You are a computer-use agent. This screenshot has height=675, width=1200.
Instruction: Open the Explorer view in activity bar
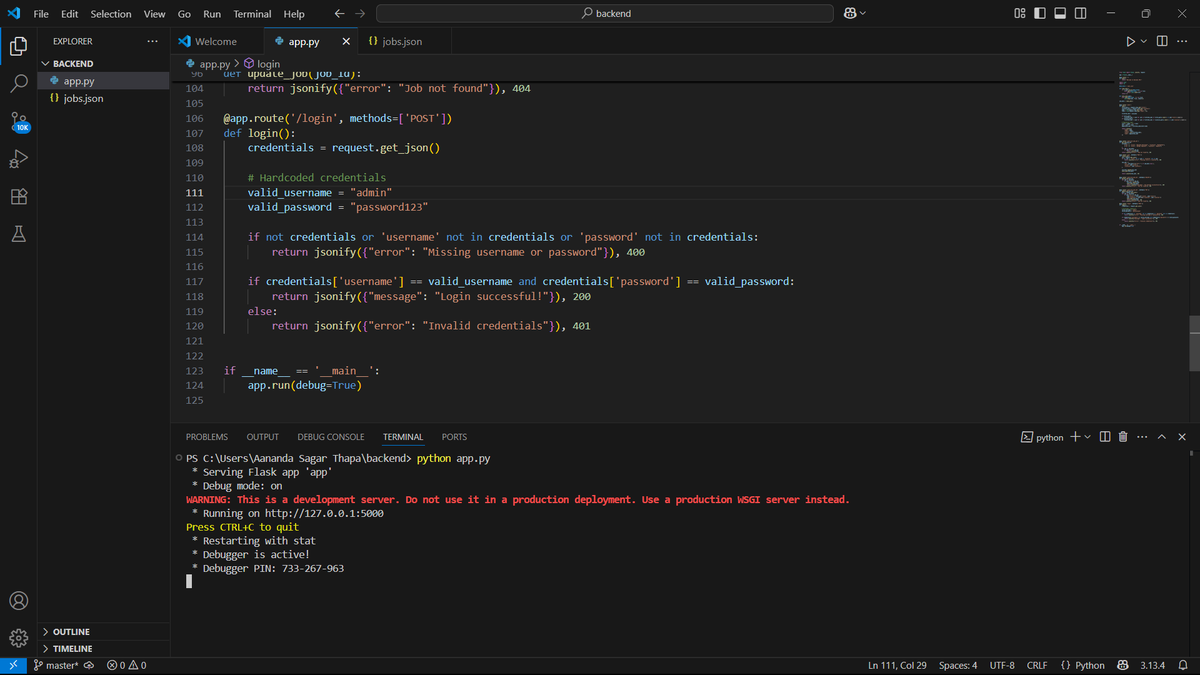[x=18, y=45]
